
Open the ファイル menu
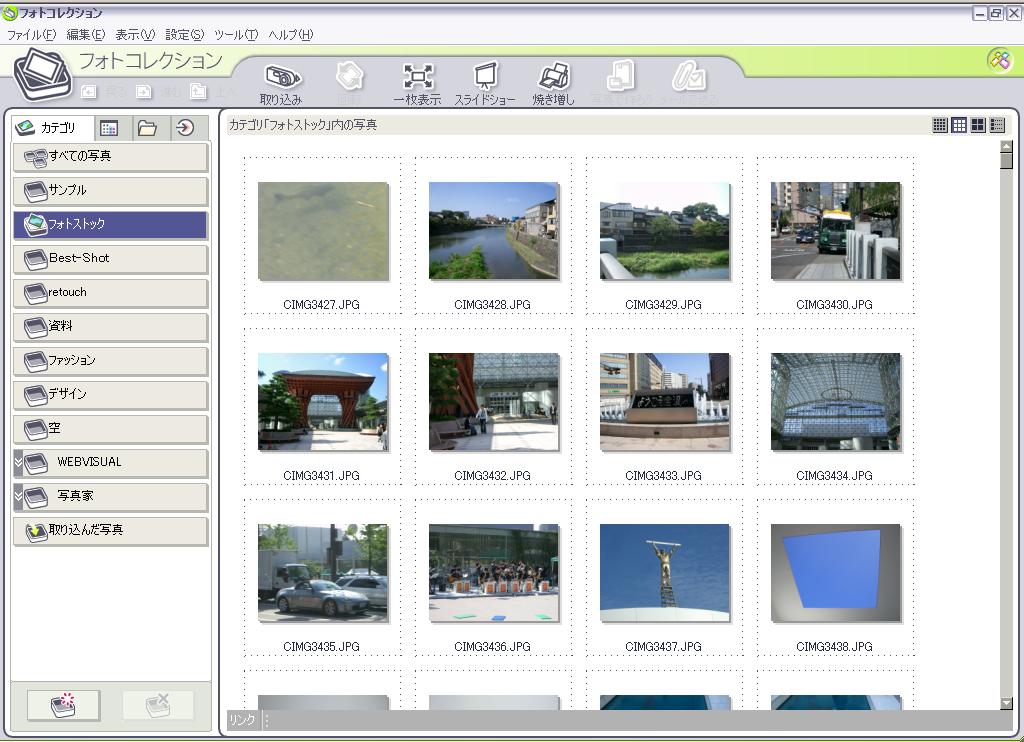[x=31, y=35]
